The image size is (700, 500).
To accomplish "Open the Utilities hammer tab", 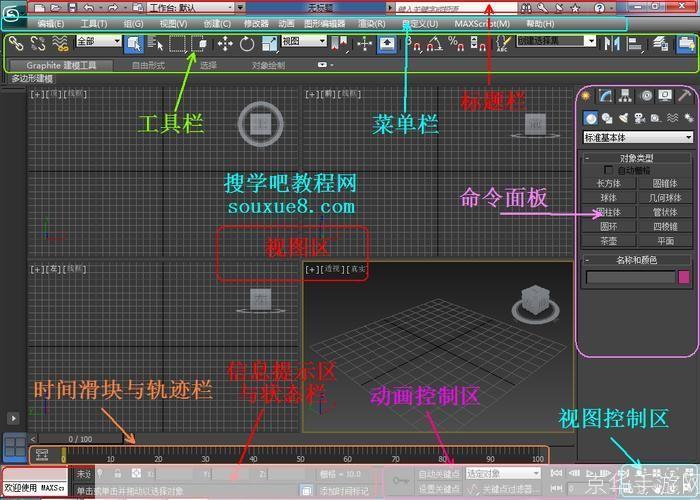I will 683,96.
